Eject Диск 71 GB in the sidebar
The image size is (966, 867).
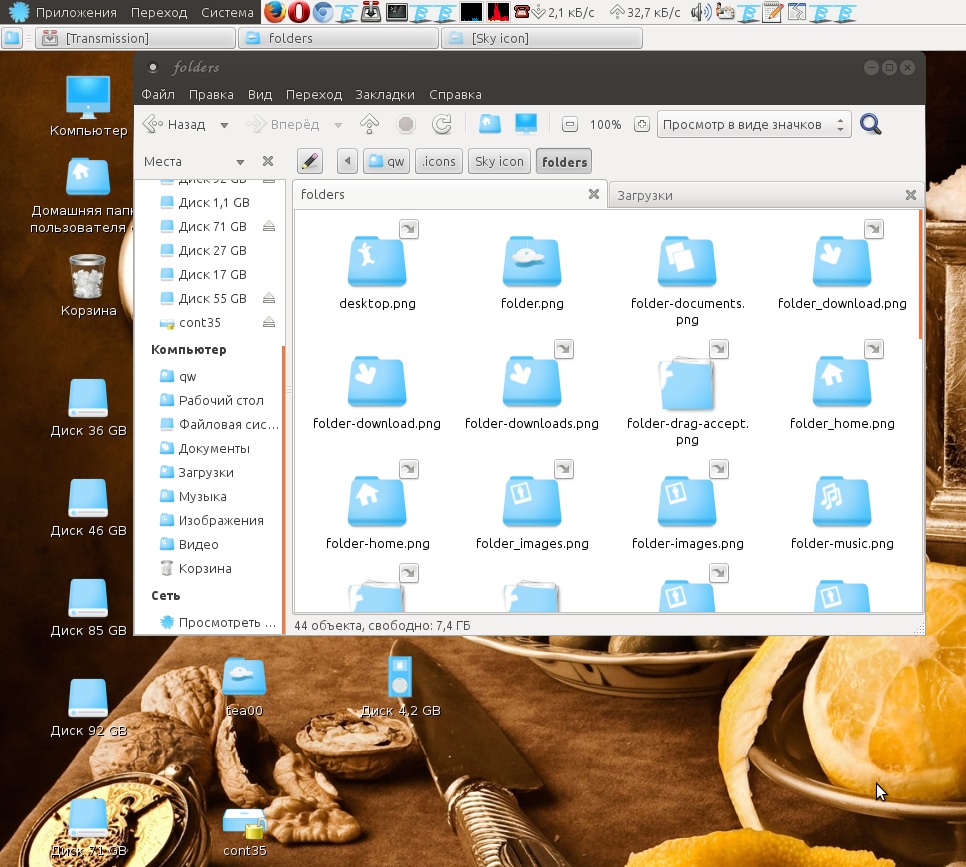coord(269,226)
